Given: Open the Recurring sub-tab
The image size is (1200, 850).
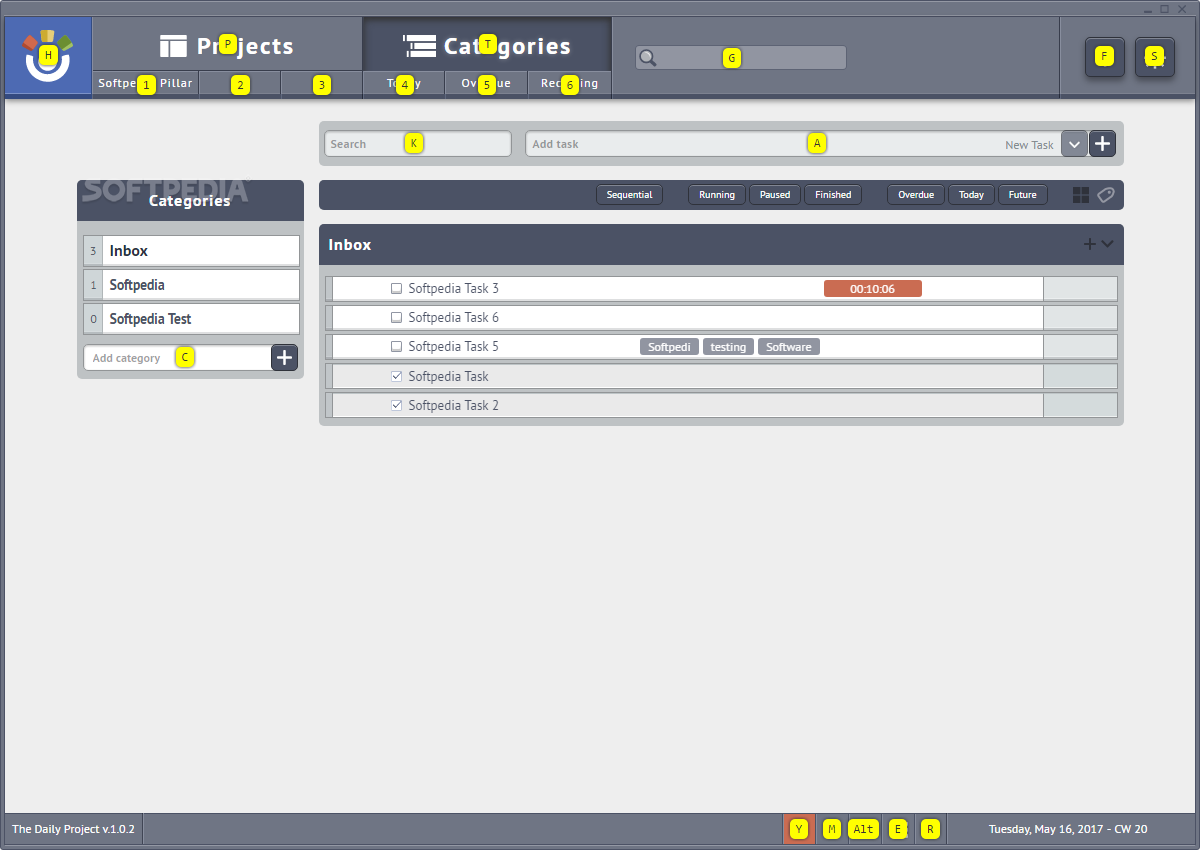Looking at the screenshot, I should click(x=570, y=84).
